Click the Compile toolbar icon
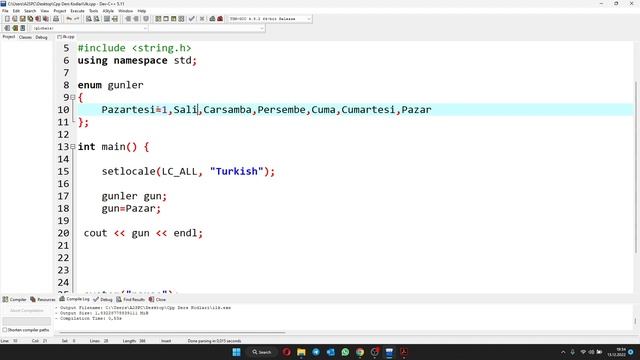The width and height of the screenshot is (640, 360). click(158, 19)
